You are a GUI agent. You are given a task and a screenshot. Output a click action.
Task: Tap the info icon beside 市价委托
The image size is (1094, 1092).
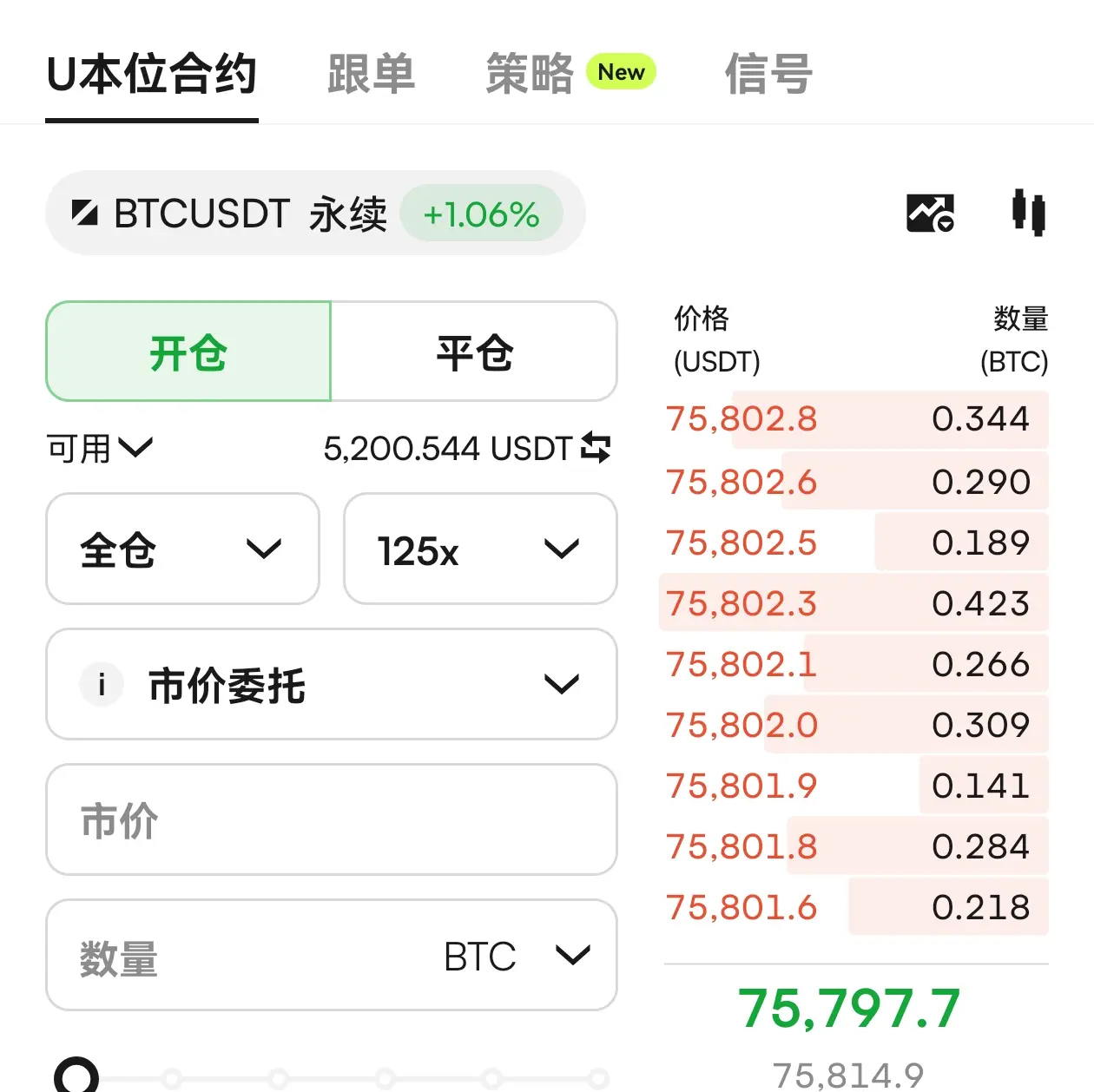point(102,685)
